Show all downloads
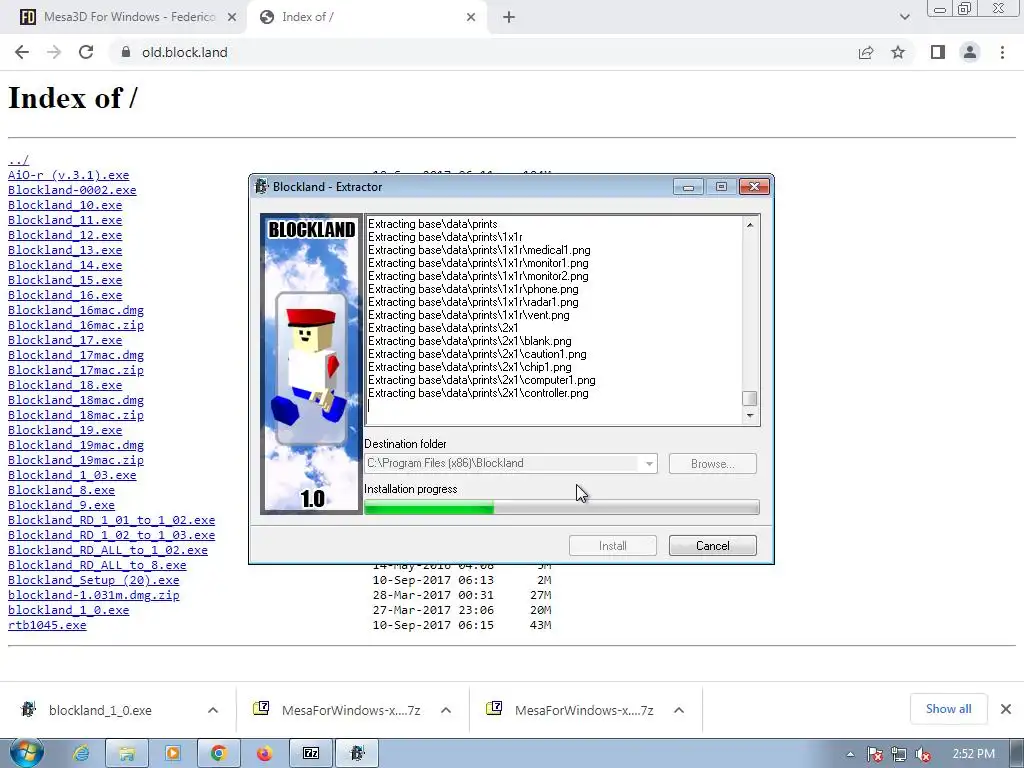The width and height of the screenshot is (1024, 768). pyautogui.click(x=948, y=709)
